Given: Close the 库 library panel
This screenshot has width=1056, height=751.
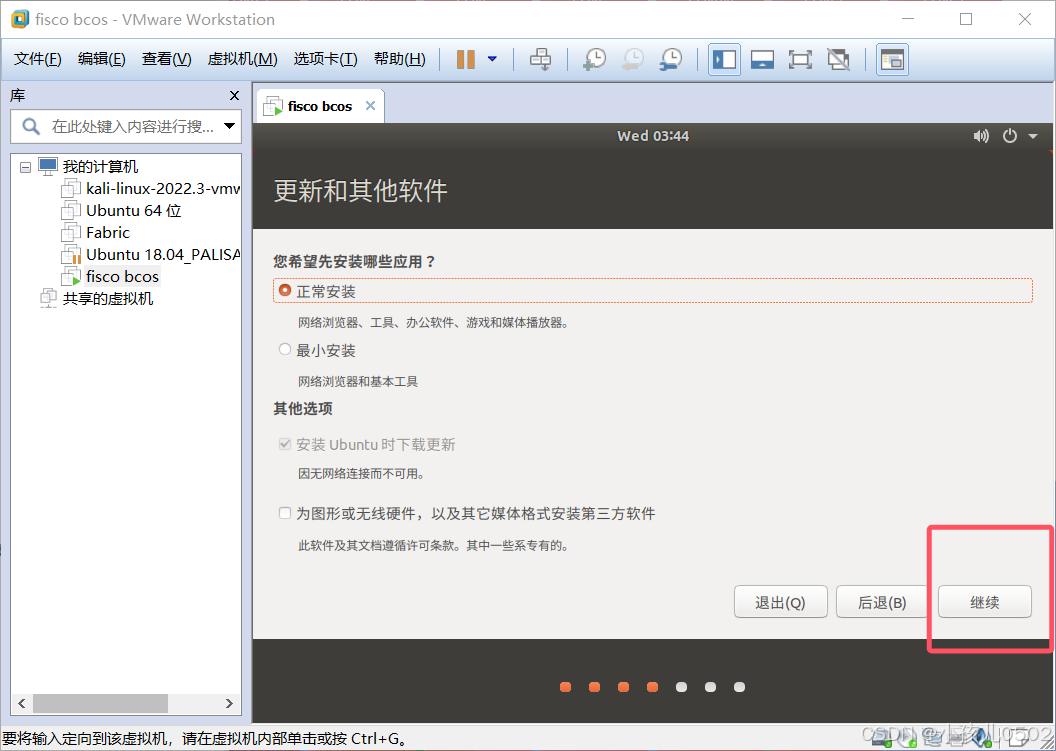Looking at the screenshot, I should pos(234,96).
